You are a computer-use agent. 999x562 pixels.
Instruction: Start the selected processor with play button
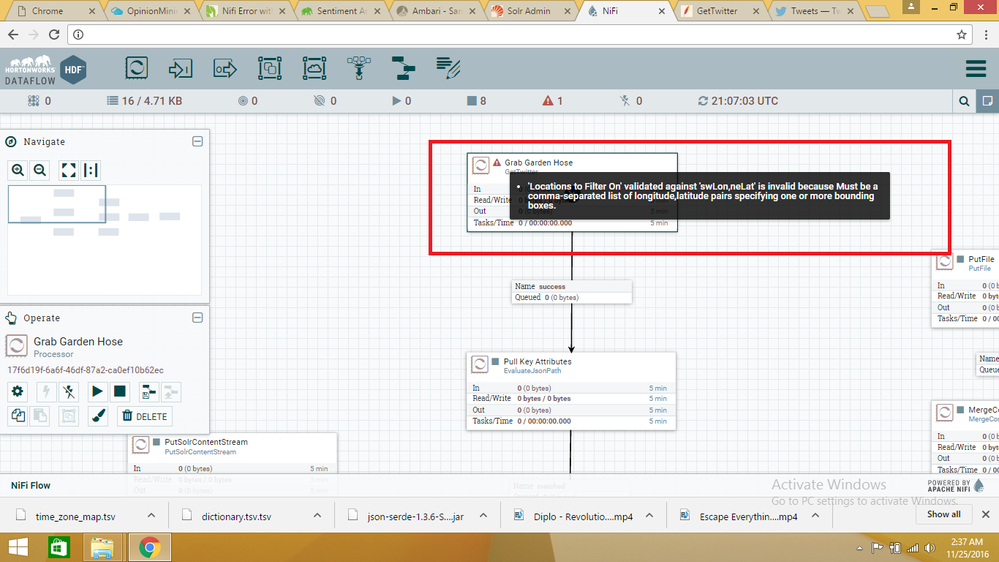click(97, 392)
